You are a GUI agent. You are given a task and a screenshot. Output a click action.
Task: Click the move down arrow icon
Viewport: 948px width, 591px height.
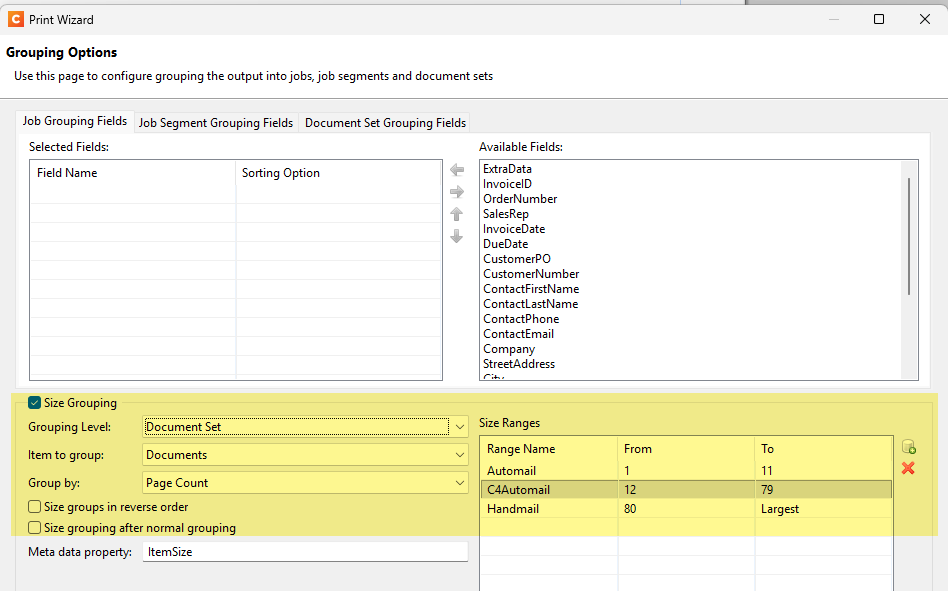[x=457, y=237]
